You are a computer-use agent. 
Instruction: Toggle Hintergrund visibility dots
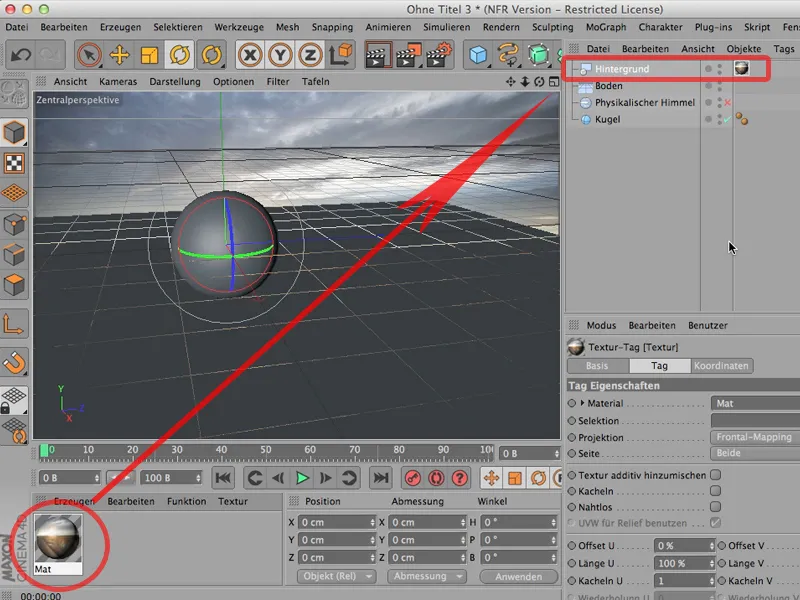click(x=719, y=69)
